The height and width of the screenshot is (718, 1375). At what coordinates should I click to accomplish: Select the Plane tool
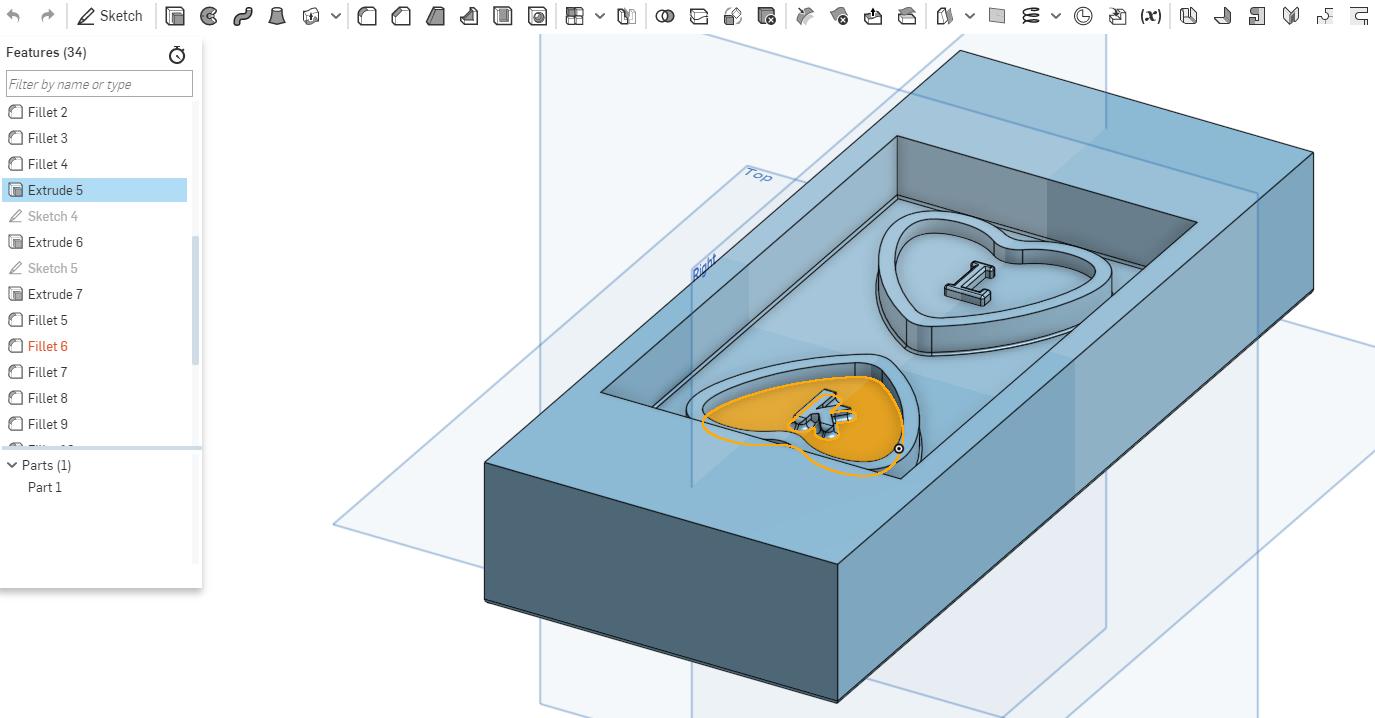(x=997, y=16)
